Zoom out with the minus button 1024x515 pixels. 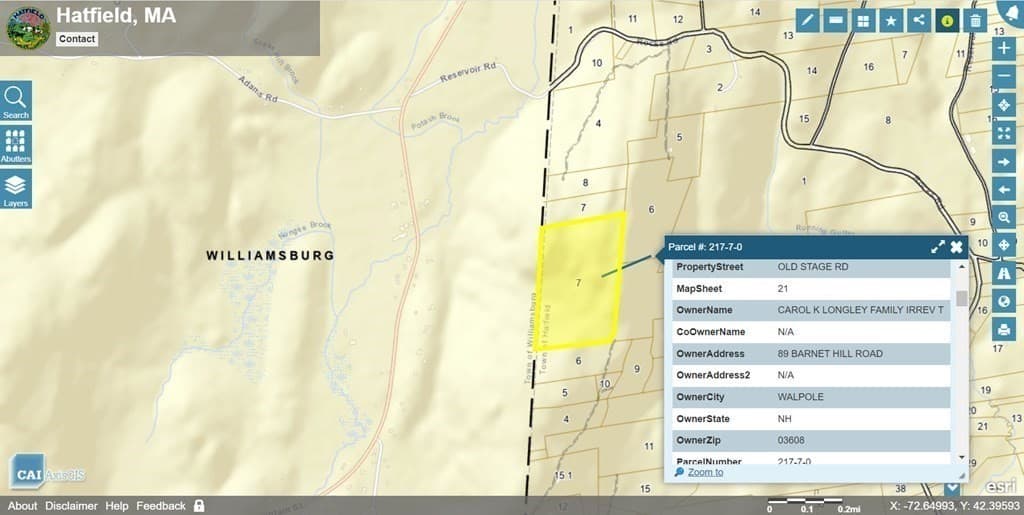[1004, 77]
